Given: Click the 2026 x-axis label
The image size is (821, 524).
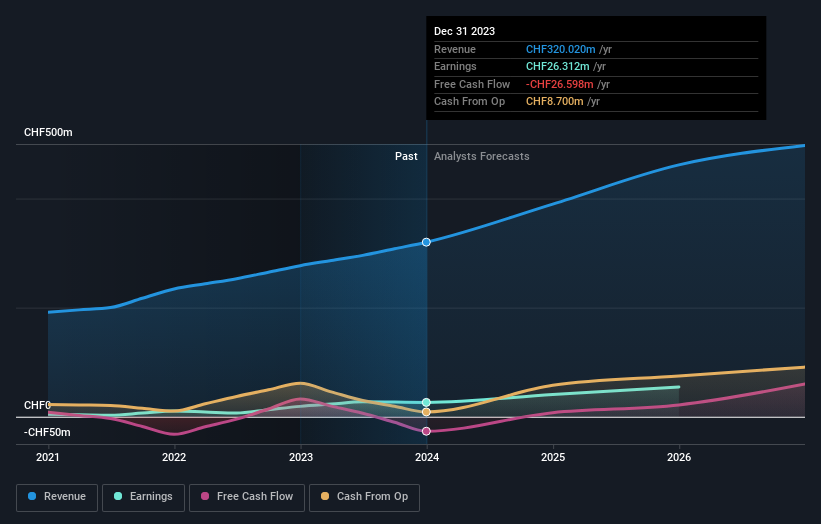Looking at the screenshot, I should tap(679, 457).
